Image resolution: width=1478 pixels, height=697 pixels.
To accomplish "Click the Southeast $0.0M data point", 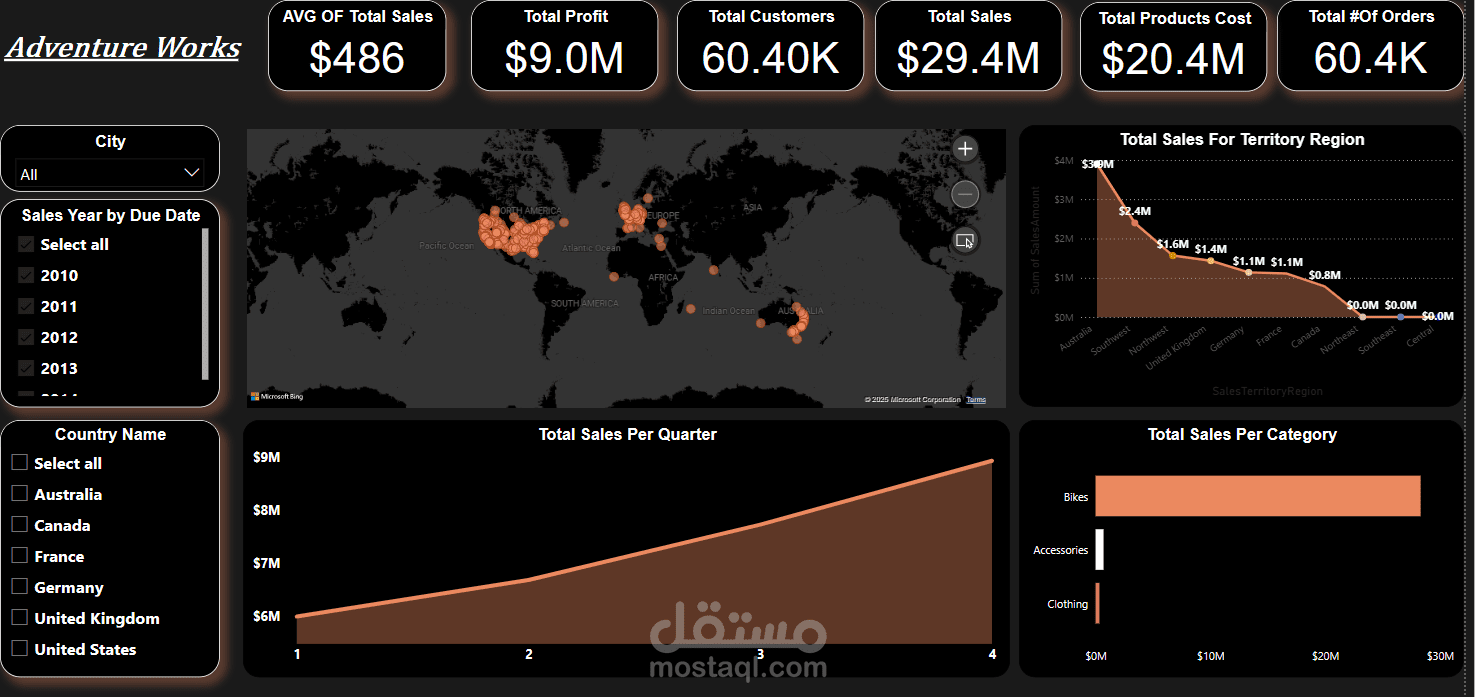I will coord(1401,317).
